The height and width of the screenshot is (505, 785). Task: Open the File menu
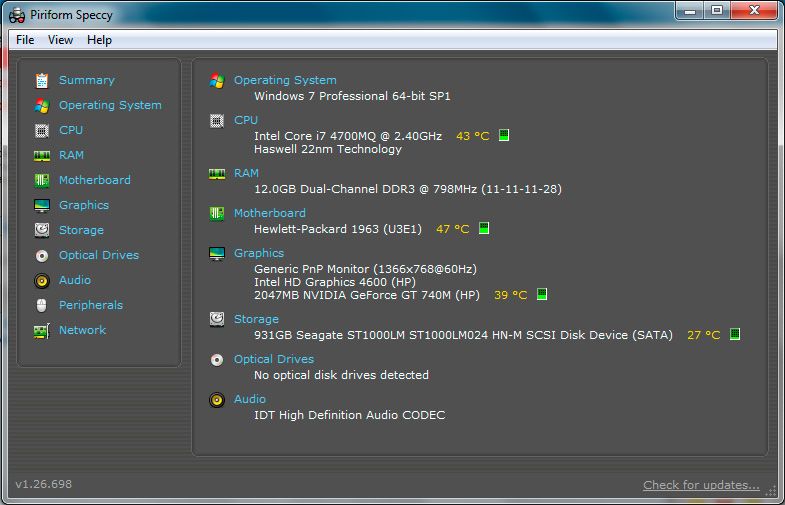click(25, 40)
